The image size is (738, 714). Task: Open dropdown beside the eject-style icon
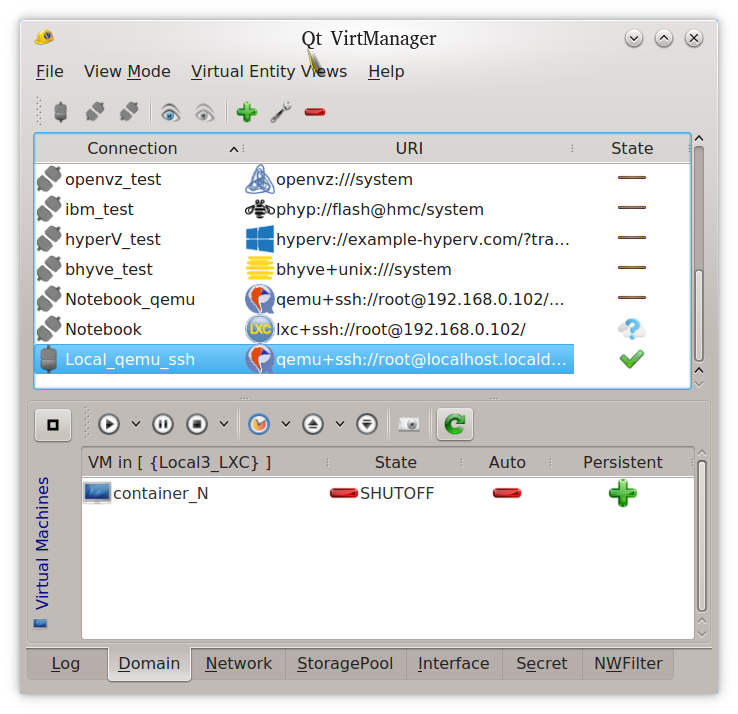tap(340, 424)
